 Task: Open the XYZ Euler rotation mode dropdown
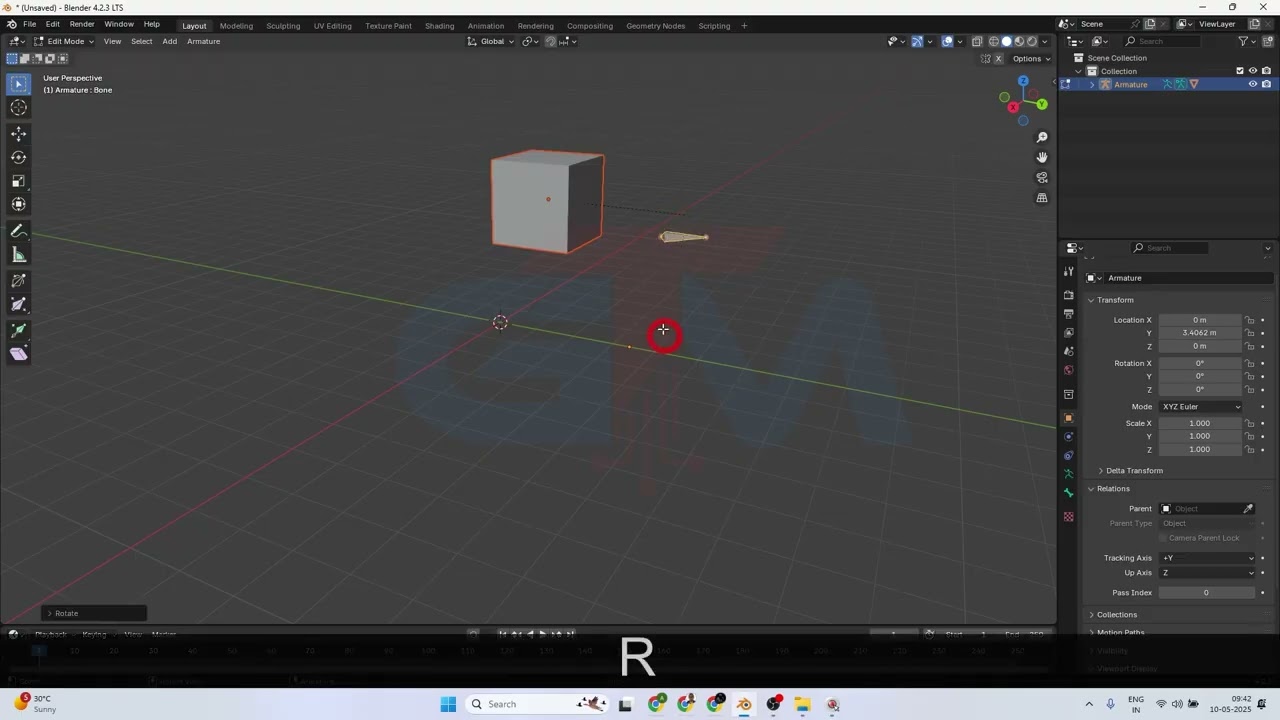click(x=1201, y=407)
